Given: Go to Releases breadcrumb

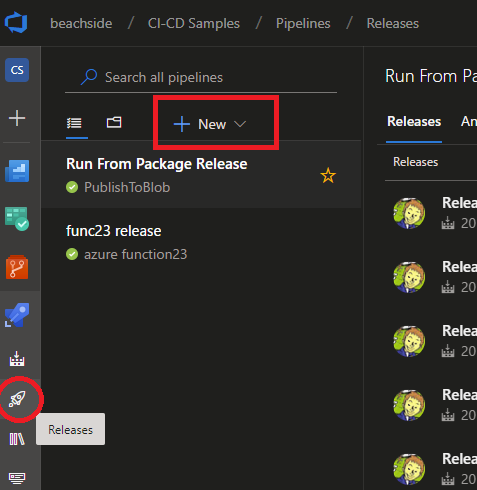Looking at the screenshot, I should 393,23.
